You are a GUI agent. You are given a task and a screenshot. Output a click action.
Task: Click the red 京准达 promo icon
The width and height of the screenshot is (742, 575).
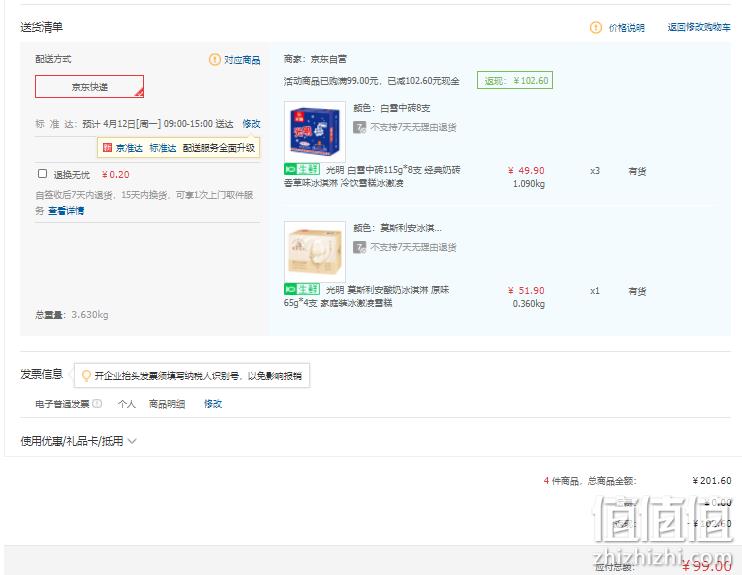point(107,148)
